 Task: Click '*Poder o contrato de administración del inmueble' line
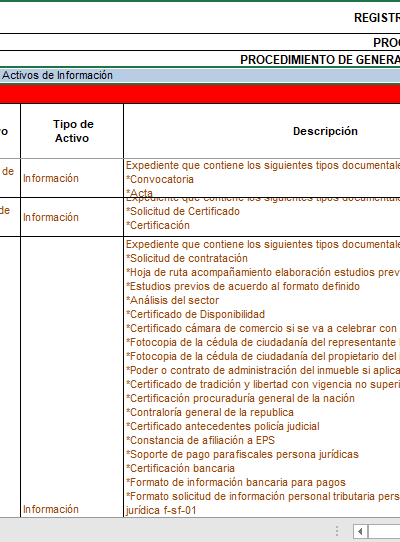tap(263, 370)
